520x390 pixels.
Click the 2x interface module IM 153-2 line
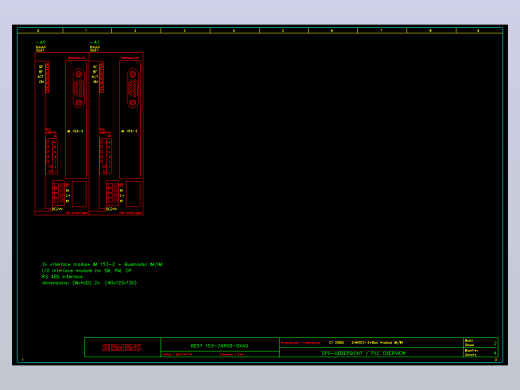pos(102,264)
